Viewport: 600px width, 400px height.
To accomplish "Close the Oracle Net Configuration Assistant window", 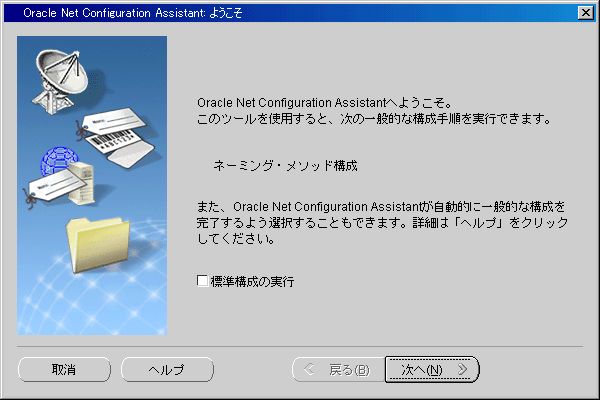I will coord(585,13).
